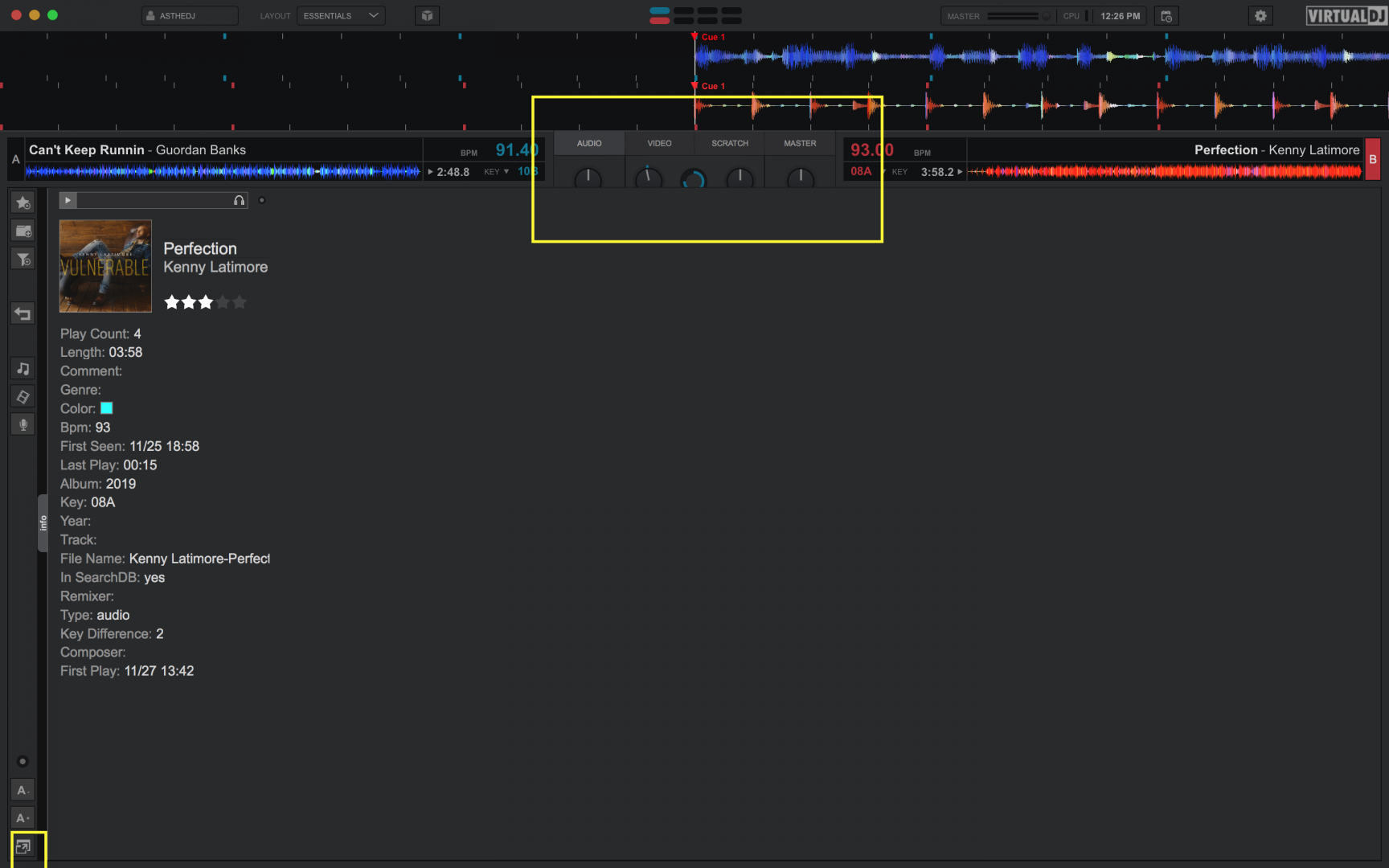Select the deck A letter label
1389x868 pixels.
click(15, 159)
